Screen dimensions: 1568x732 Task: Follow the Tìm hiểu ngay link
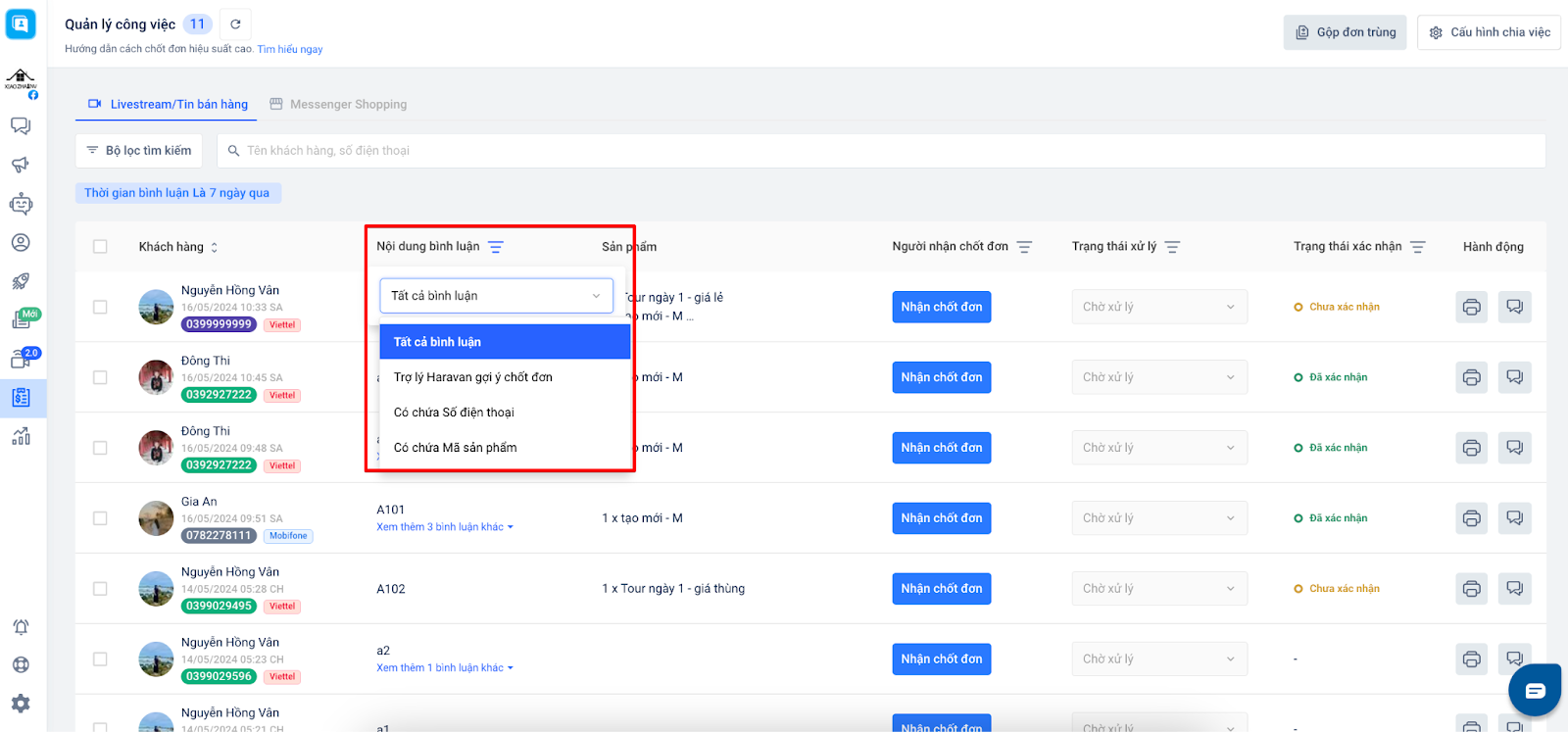tap(290, 49)
